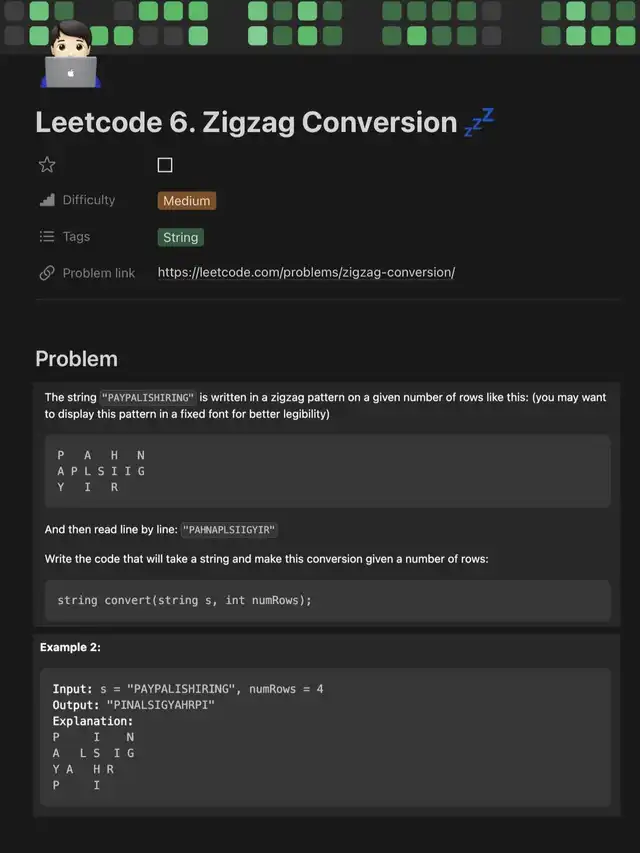Click the inline code "PAHNAPLSIIGYIR"

tap(229, 530)
